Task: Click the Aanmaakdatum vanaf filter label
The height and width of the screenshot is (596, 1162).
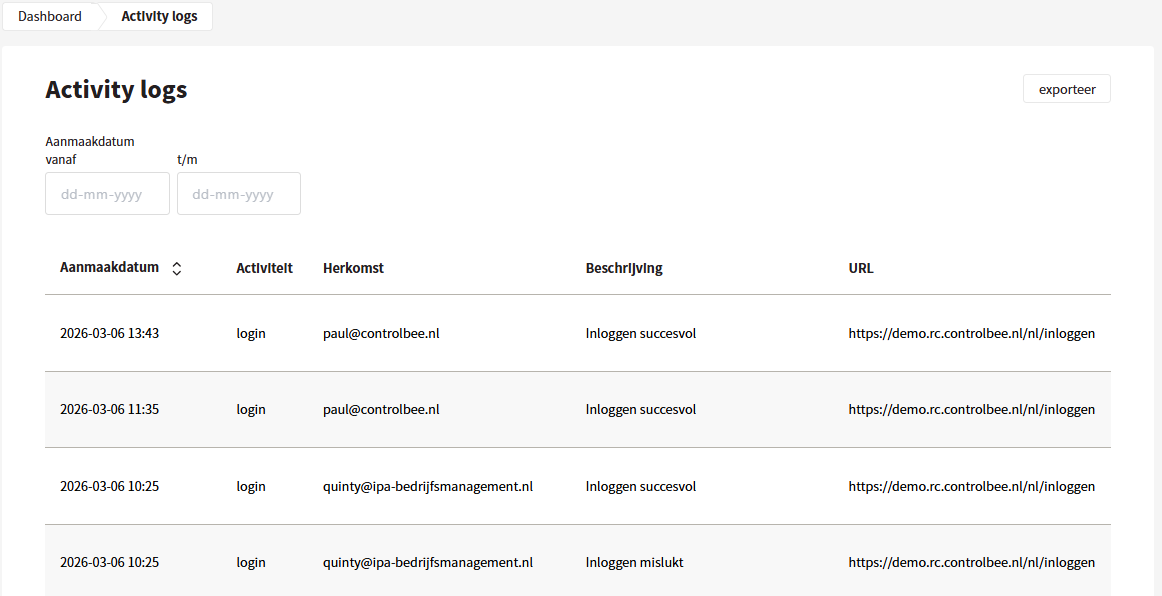Action: [90, 150]
